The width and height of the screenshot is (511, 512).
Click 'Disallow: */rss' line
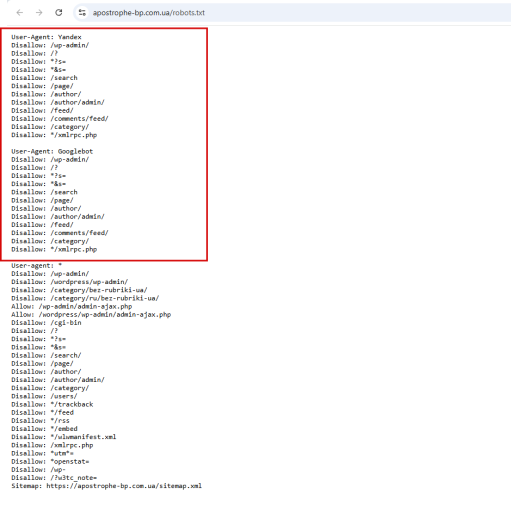coord(40,421)
